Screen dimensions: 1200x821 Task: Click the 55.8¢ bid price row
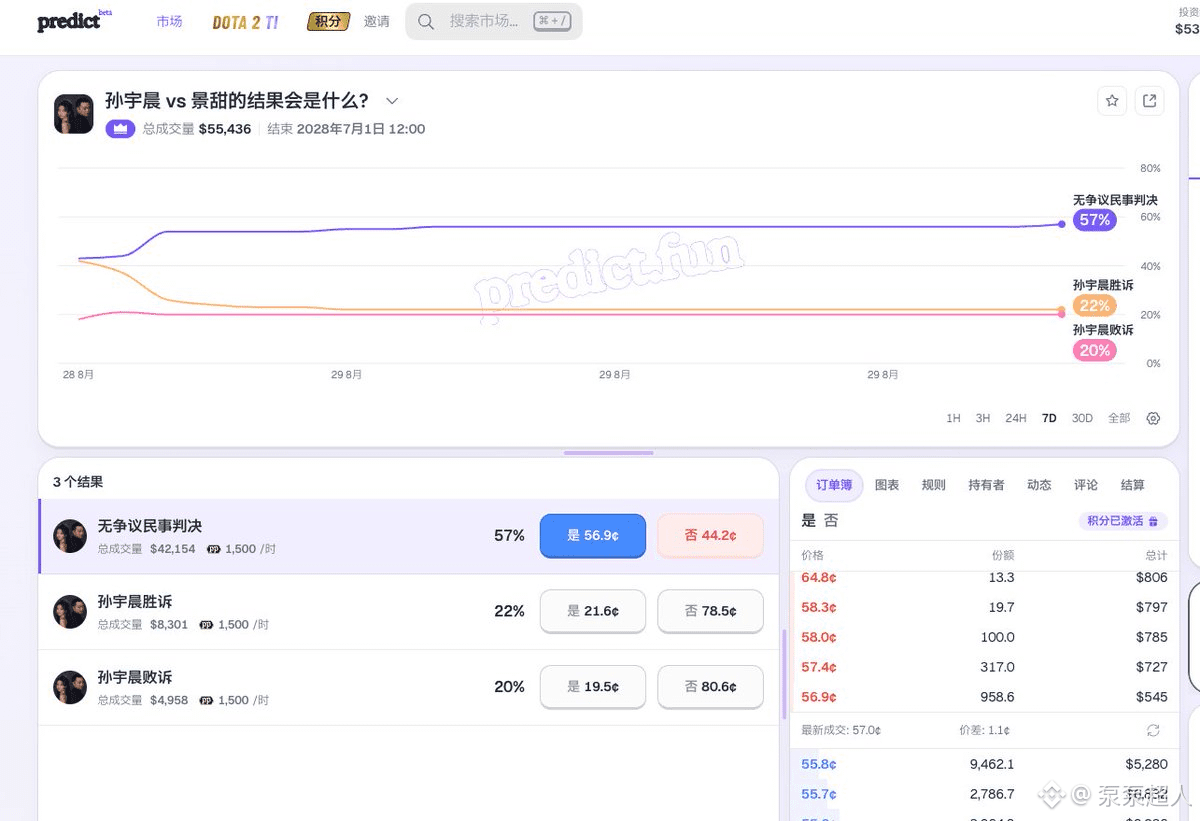pyautogui.click(x=984, y=764)
